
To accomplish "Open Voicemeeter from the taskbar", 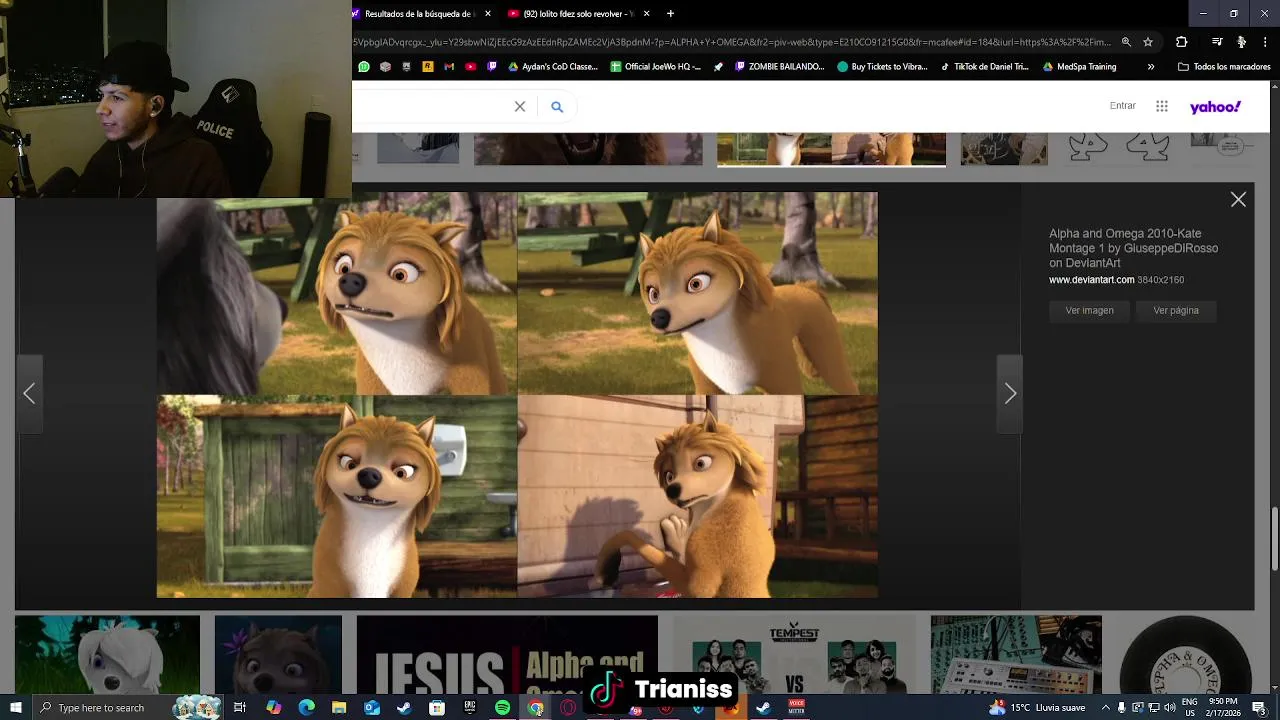I will (x=797, y=708).
